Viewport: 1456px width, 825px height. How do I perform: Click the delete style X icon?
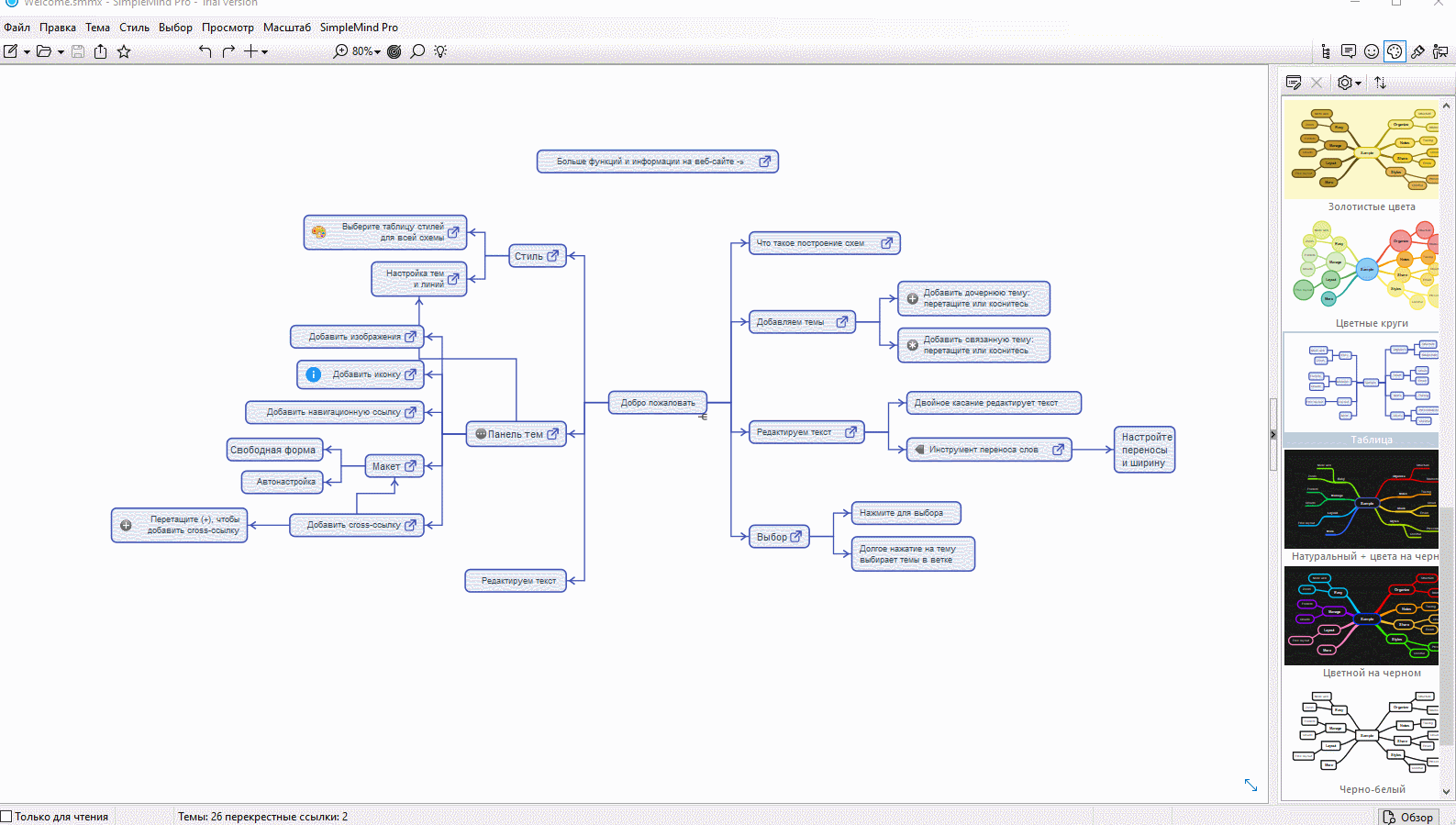pos(1317,83)
